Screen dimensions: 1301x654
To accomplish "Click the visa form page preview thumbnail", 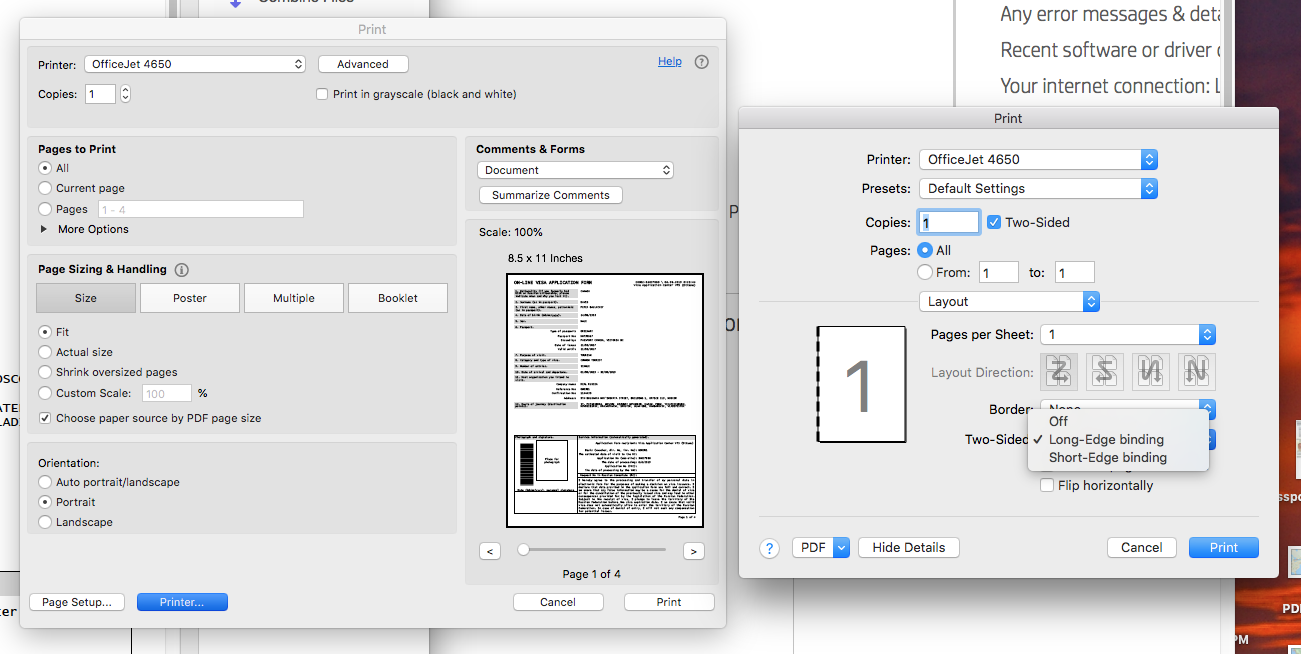I will [x=605, y=400].
